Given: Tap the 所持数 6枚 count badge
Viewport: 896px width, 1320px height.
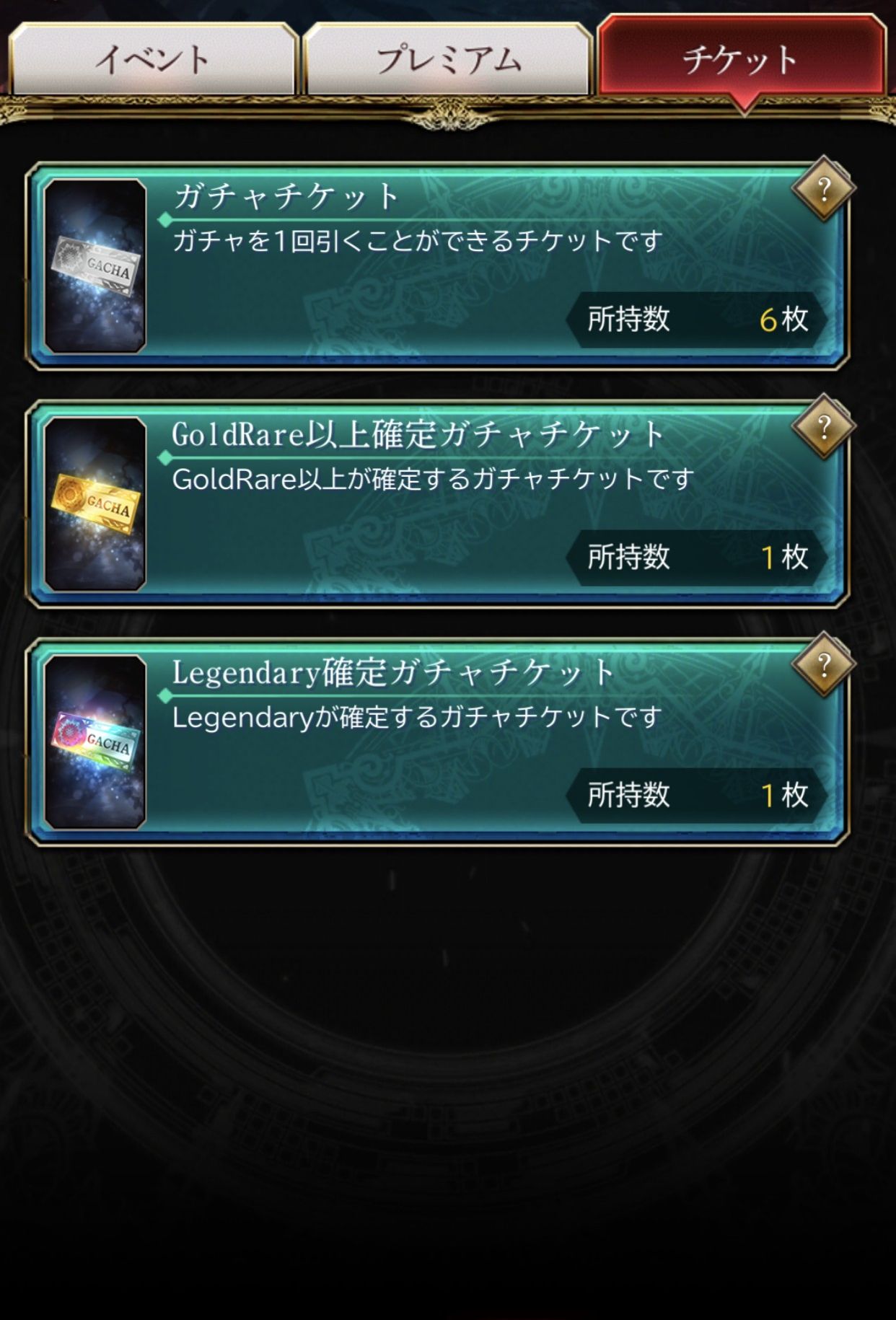Looking at the screenshot, I should pyautogui.click(x=697, y=320).
